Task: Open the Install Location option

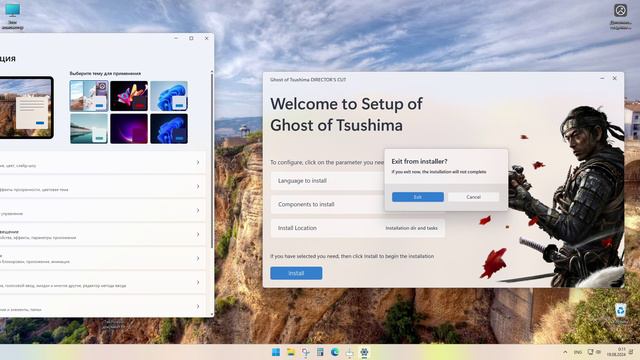Action: [358, 228]
